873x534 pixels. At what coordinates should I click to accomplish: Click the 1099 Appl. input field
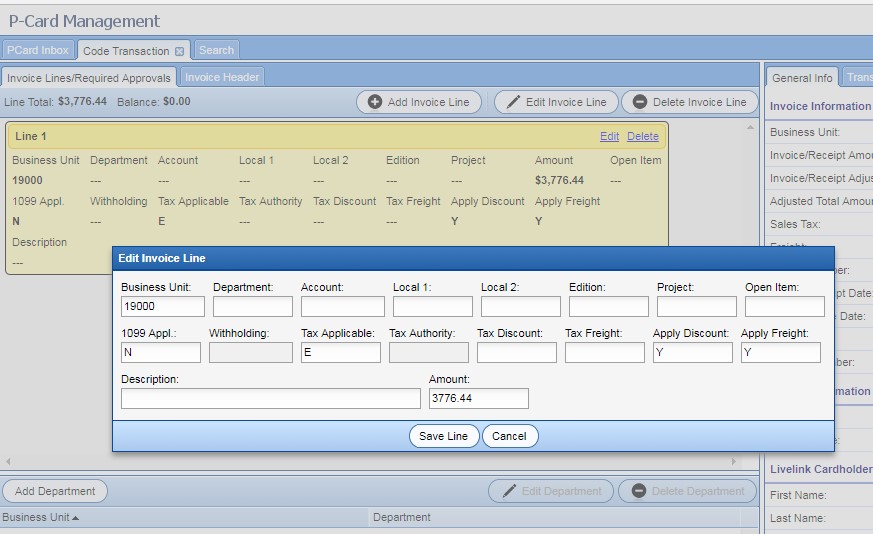point(161,352)
